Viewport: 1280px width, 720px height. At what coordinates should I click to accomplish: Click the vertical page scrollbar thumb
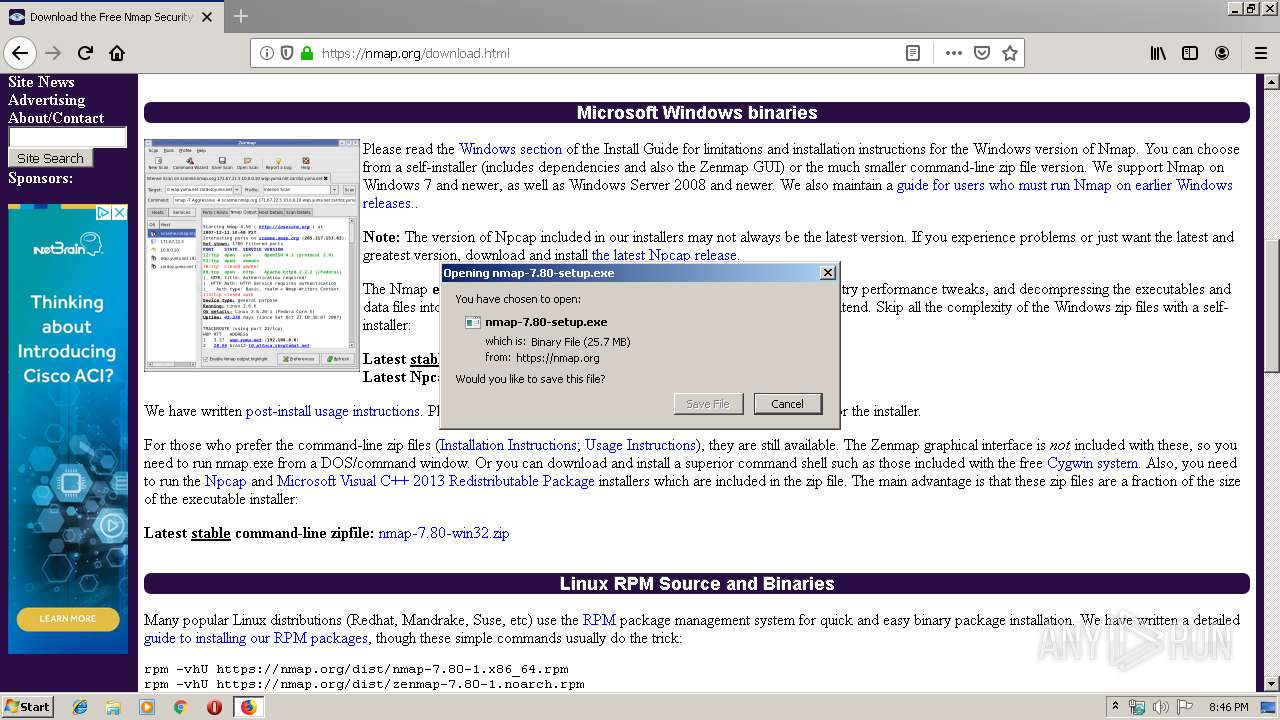tap(1272, 307)
